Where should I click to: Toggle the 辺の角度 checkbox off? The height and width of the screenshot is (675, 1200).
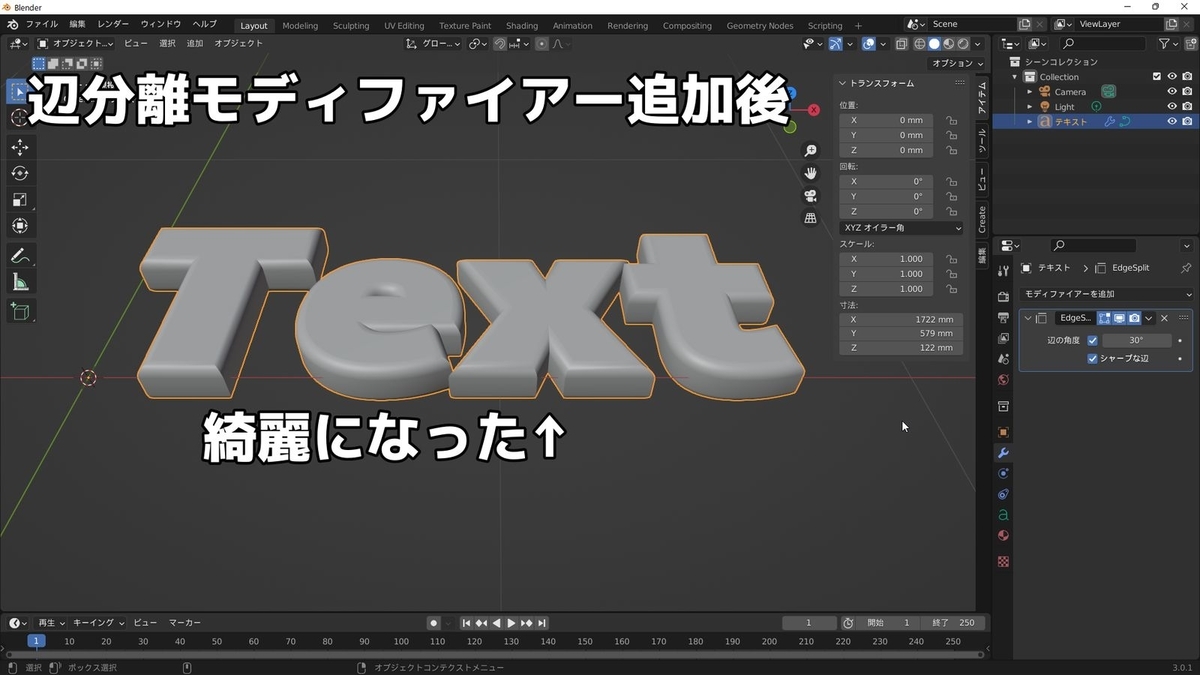coord(1092,340)
